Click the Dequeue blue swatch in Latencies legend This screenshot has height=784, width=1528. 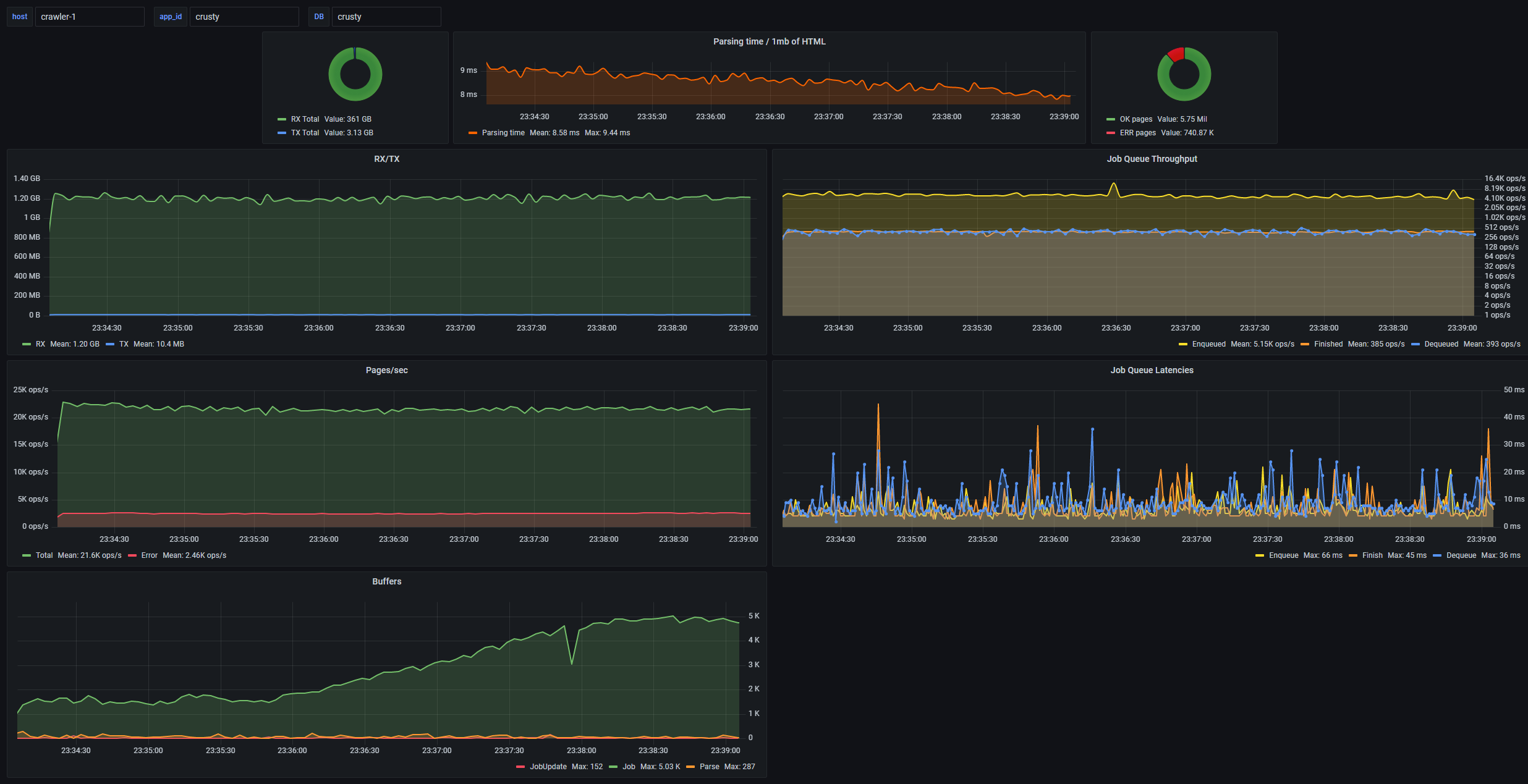[1437, 555]
